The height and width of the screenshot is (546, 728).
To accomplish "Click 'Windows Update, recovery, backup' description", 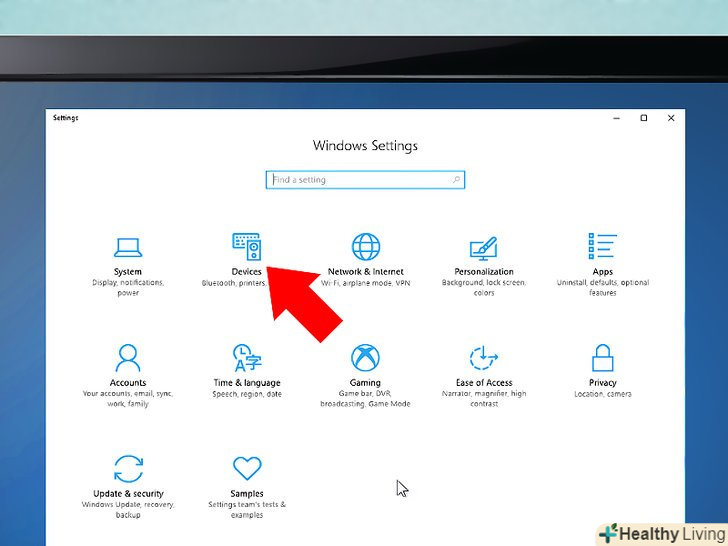I will coord(128,510).
